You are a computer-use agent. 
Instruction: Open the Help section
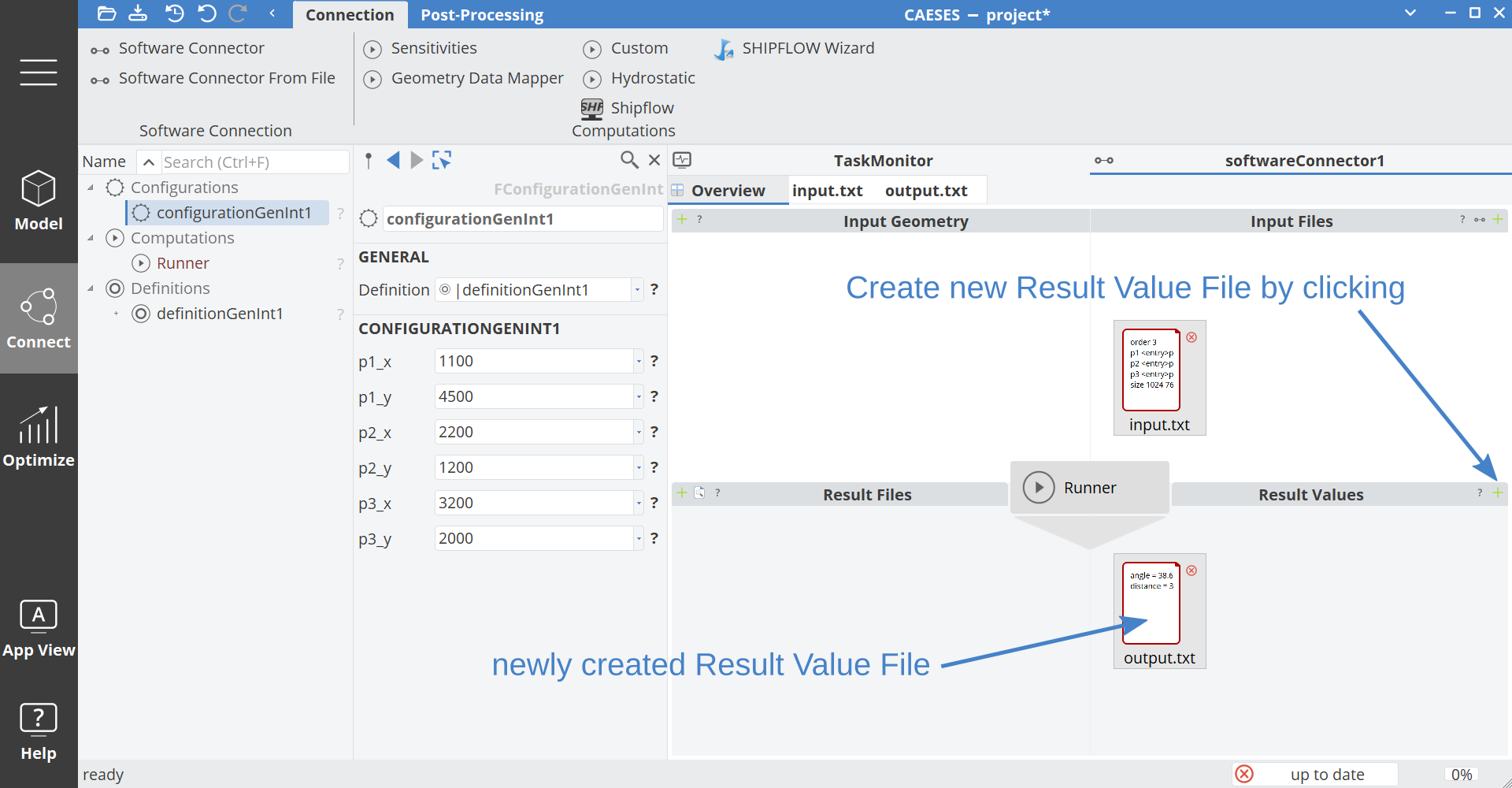[39, 732]
